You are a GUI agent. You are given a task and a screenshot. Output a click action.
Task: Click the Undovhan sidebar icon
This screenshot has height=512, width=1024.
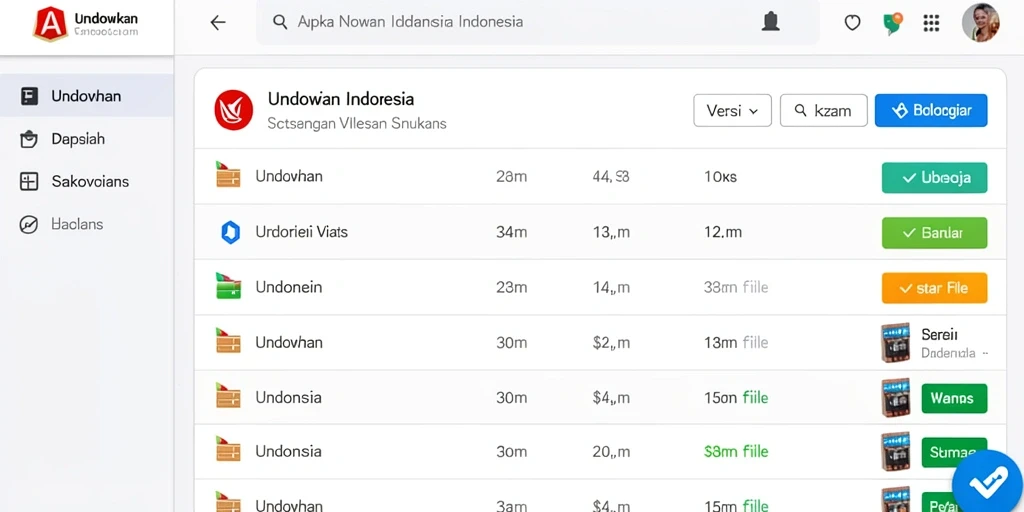29,97
